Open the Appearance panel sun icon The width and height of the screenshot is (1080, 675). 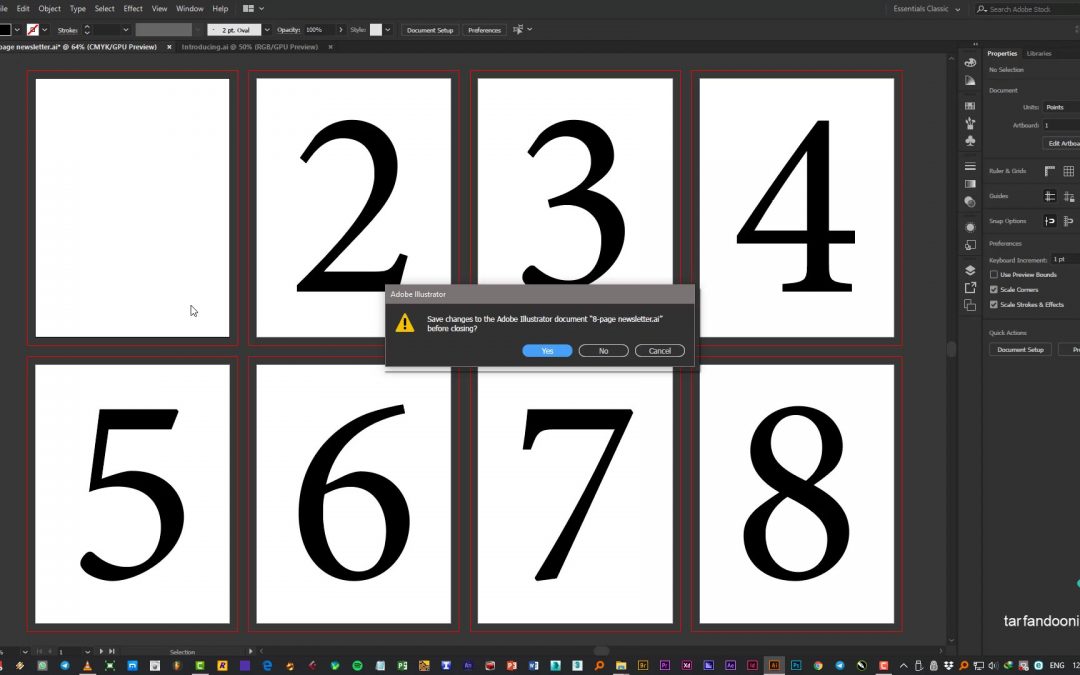pyautogui.click(x=970, y=227)
